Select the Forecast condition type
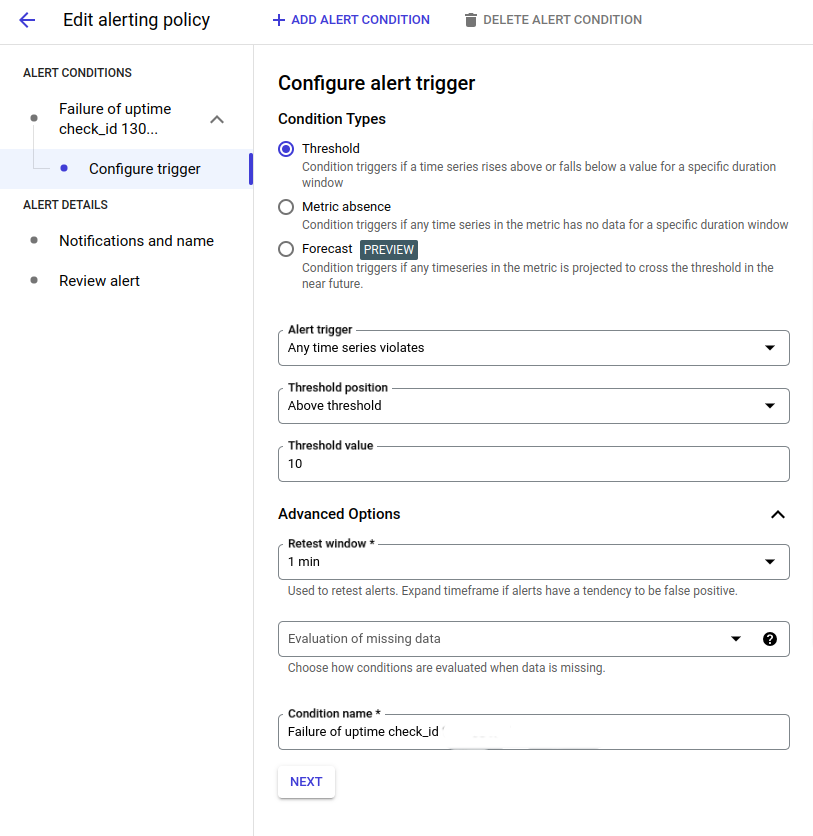 pyautogui.click(x=286, y=249)
